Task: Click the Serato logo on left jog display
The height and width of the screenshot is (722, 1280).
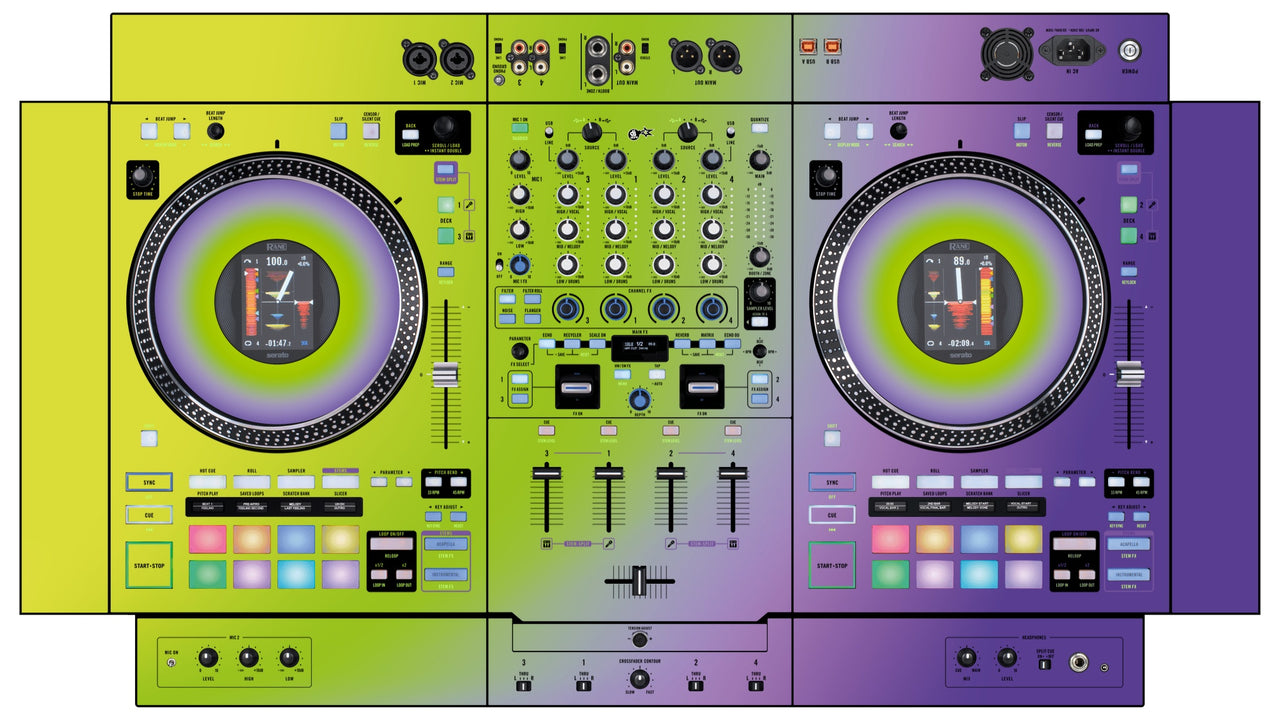Action: click(278, 356)
